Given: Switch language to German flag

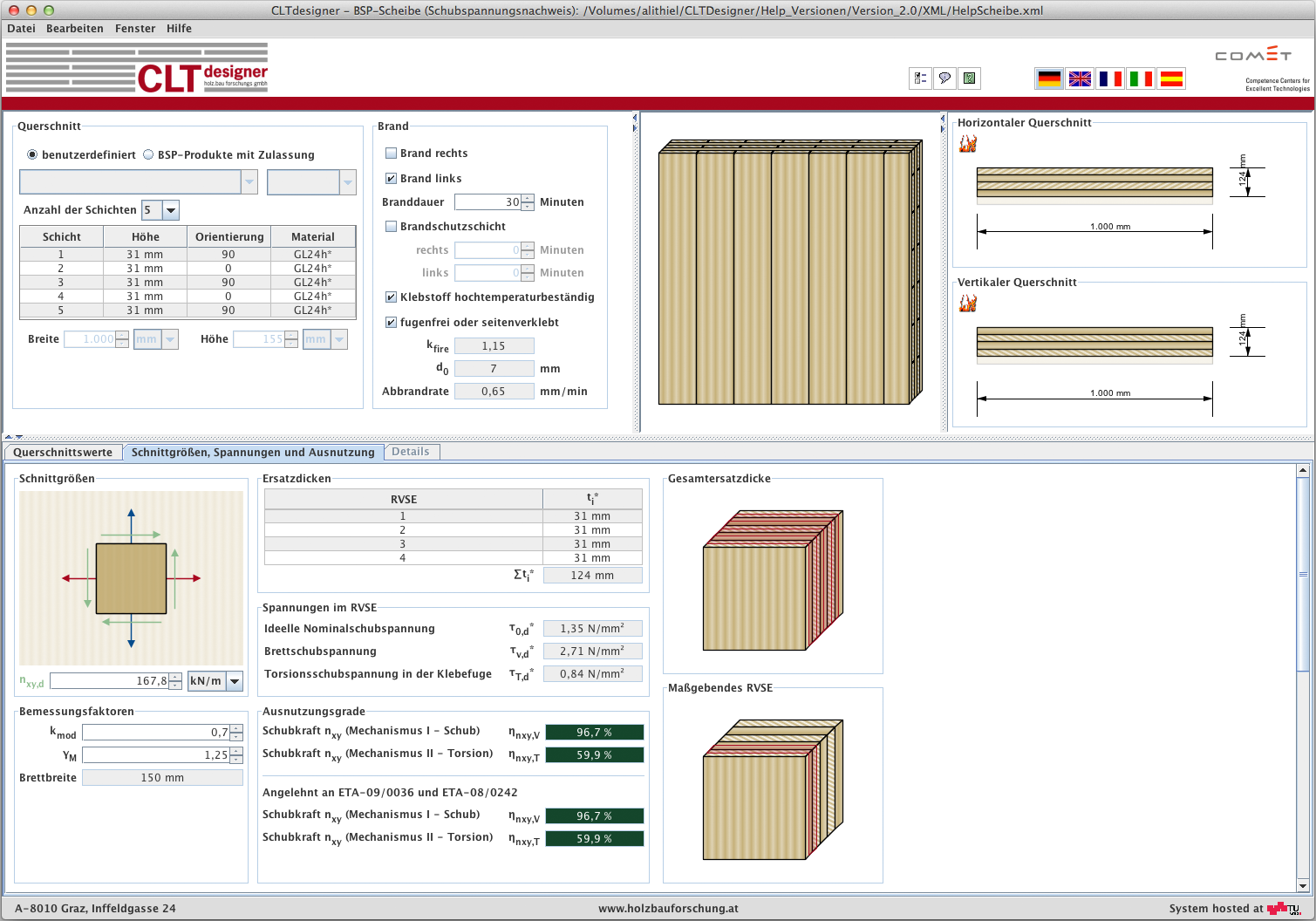Looking at the screenshot, I should click(1049, 79).
